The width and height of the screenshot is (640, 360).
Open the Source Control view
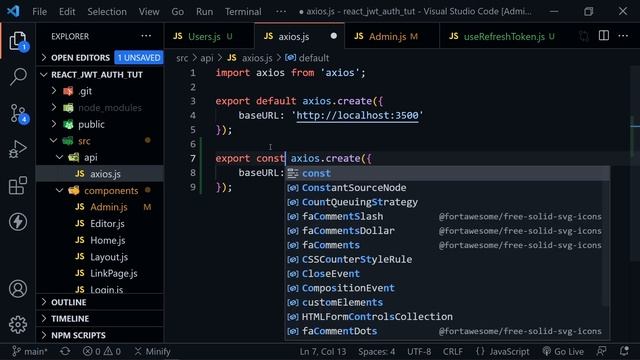(18, 113)
